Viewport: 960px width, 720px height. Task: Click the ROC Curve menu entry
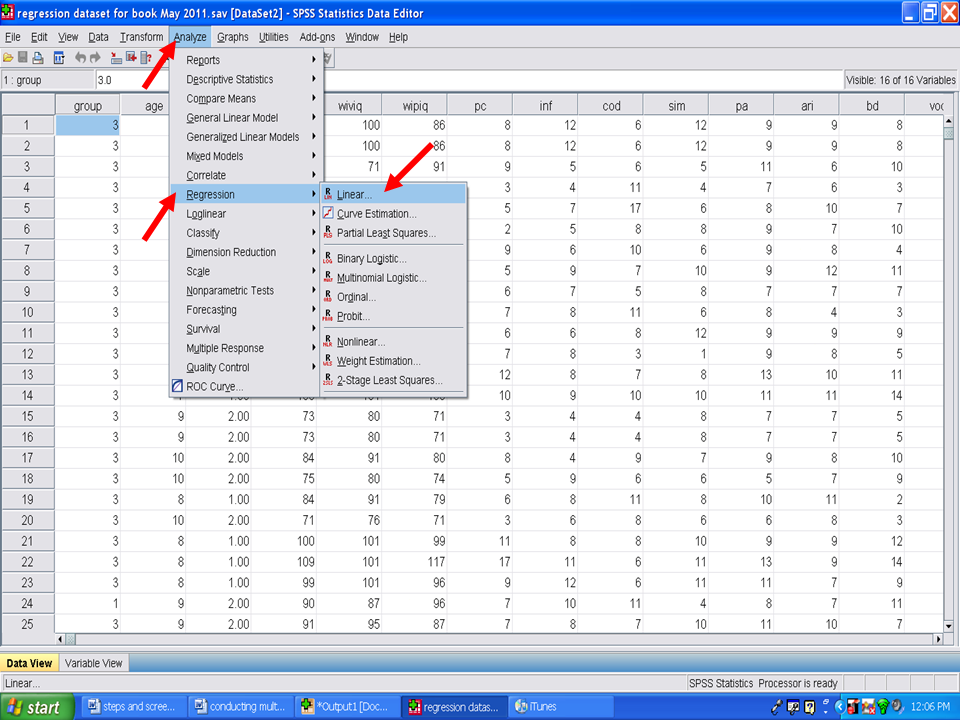pos(214,387)
